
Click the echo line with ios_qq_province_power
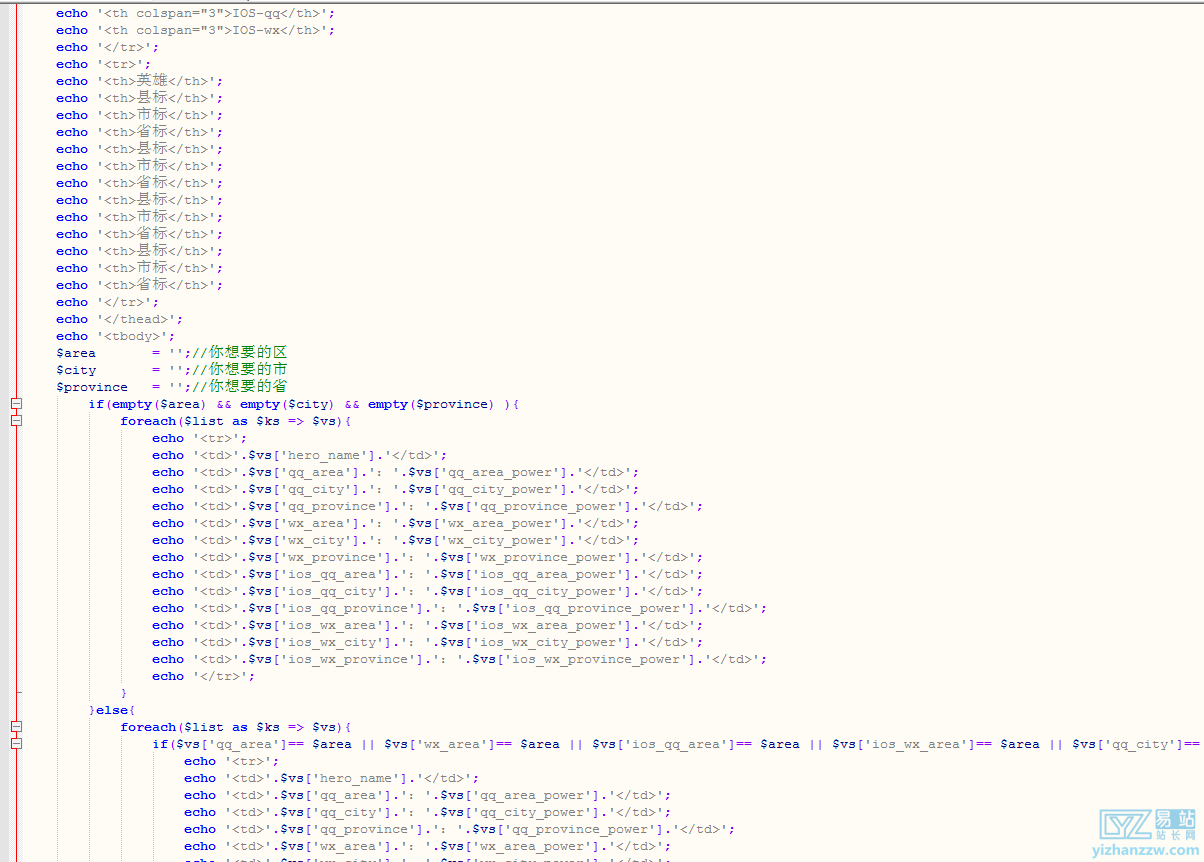(x=459, y=608)
